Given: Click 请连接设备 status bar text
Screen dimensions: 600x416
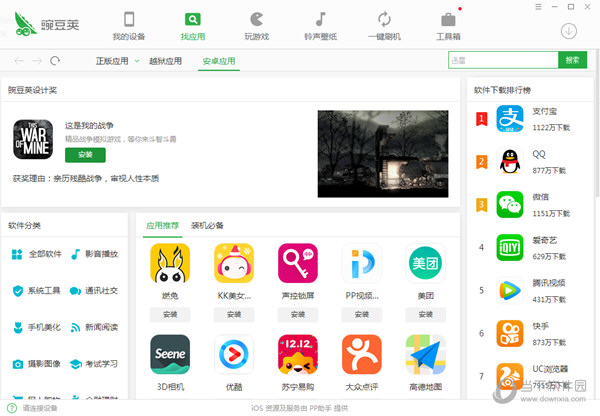Looking at the screenshot, I should (40, 408).
